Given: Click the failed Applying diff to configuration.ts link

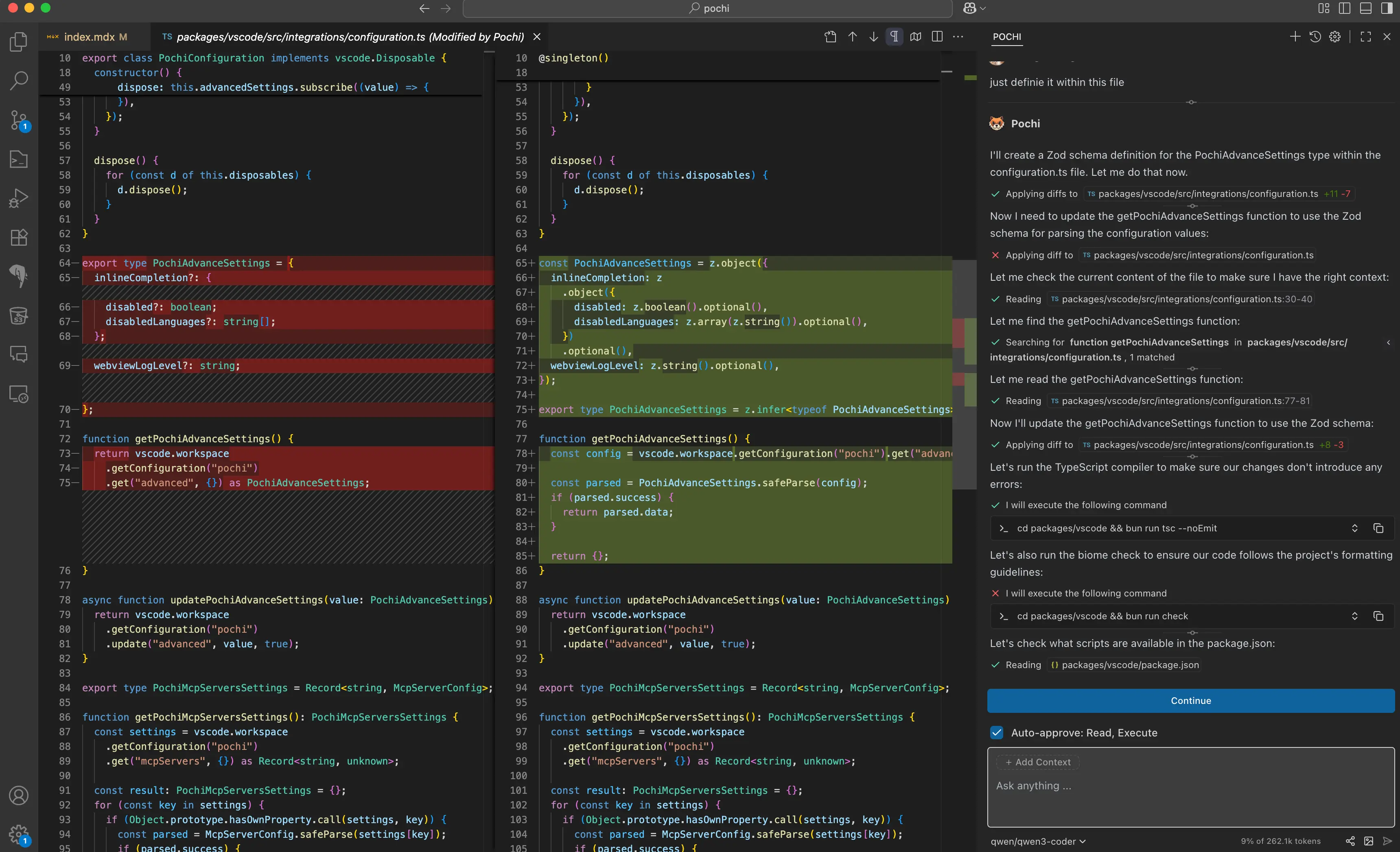Looking at the screenshot, I should (x=1197, y=255).
